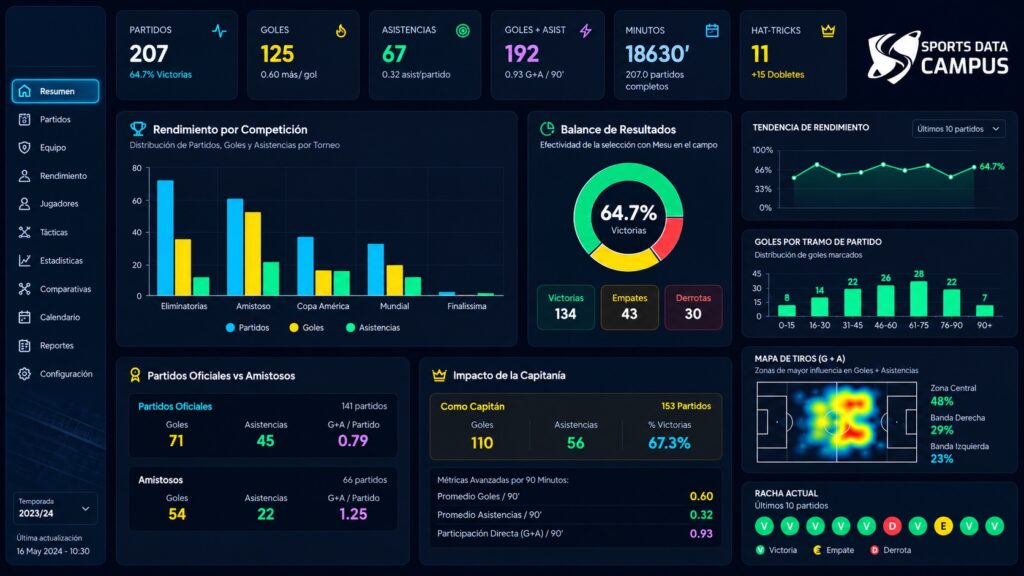Click the Reportes document icon
Screen dimensions: 1024x576
(x=24, y=345)
